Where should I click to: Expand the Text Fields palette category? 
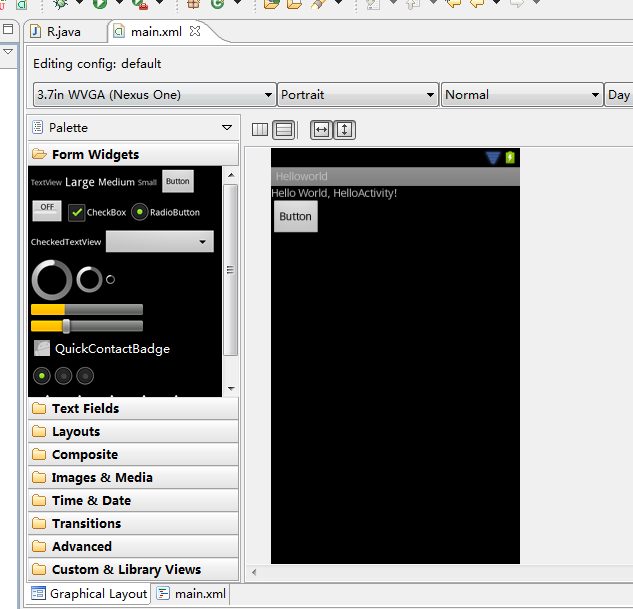(133, 408)
